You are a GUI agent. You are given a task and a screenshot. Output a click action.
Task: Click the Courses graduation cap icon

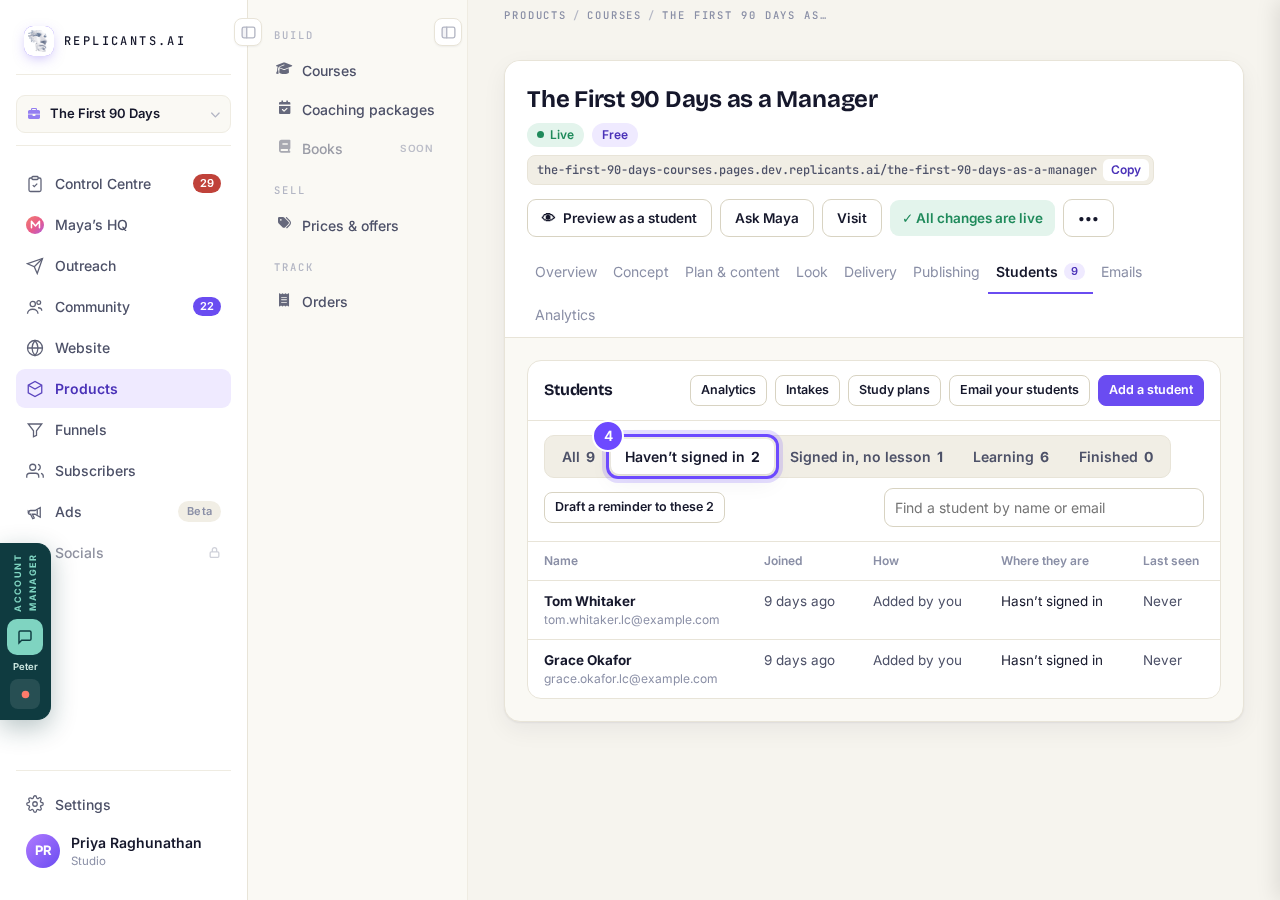tap(284, 70)
